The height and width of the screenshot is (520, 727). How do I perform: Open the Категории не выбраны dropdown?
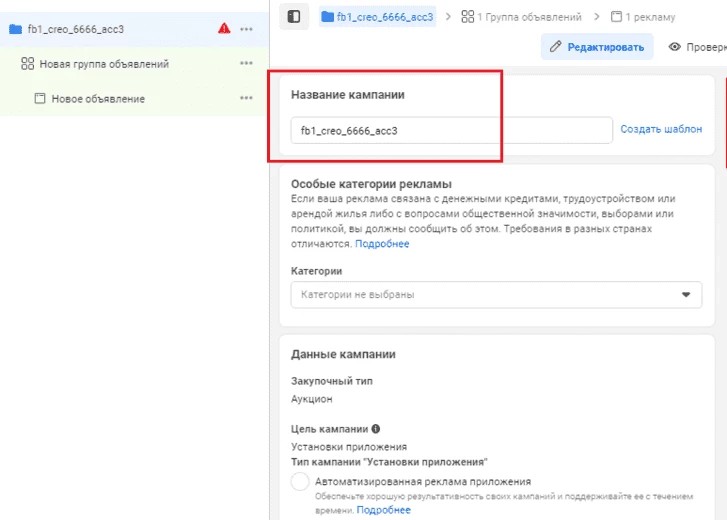click(496, 295)
